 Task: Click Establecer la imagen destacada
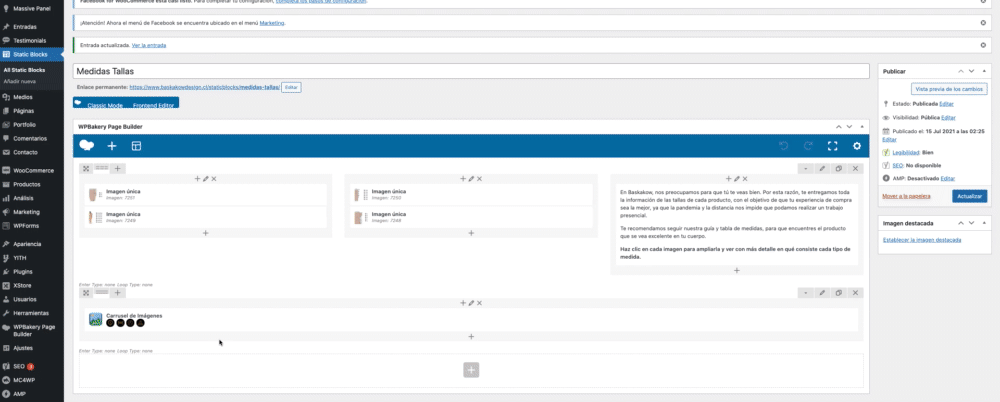coord(922,240)
